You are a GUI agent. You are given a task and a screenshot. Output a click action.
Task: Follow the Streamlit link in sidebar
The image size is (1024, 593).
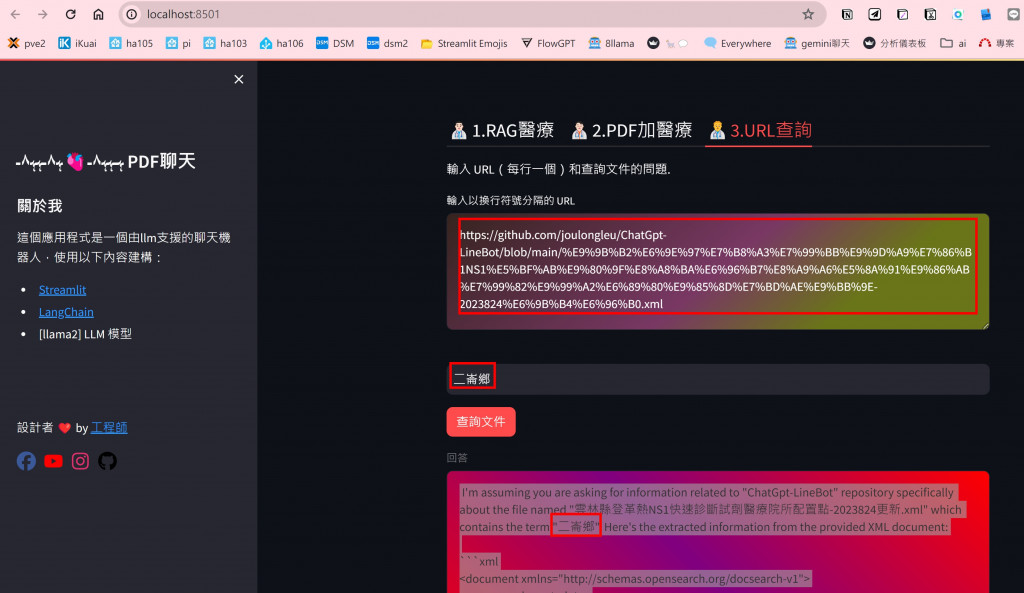click(62, 290)
